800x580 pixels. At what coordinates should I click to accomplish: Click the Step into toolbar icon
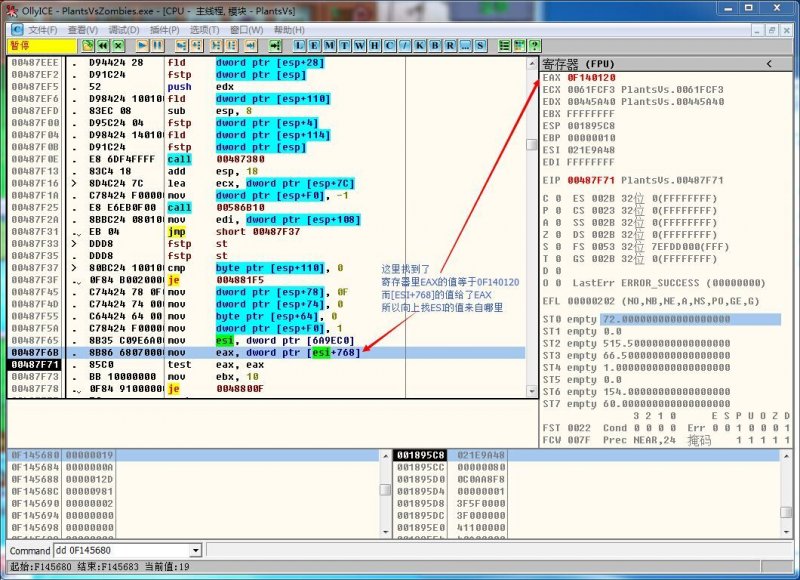[182, 46]
